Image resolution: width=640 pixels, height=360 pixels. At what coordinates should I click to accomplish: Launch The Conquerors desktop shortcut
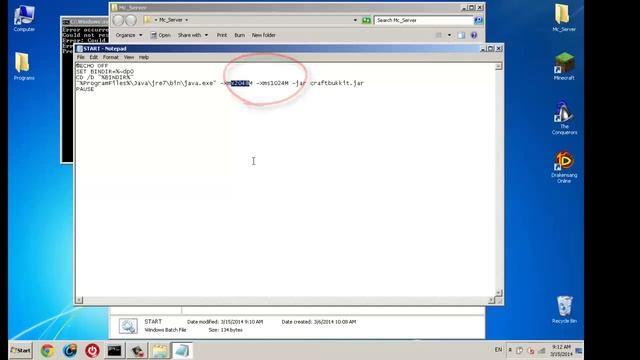tap(564, 118)
